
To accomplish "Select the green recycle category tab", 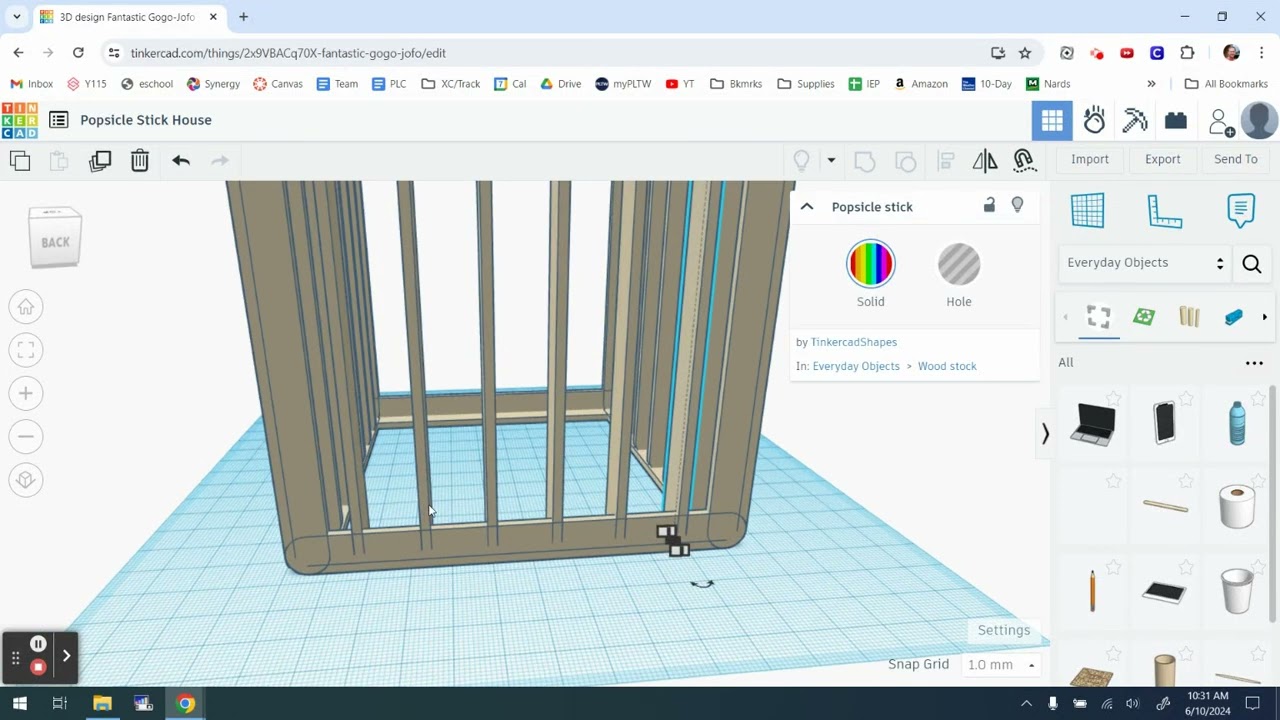I will point(1144,317).
